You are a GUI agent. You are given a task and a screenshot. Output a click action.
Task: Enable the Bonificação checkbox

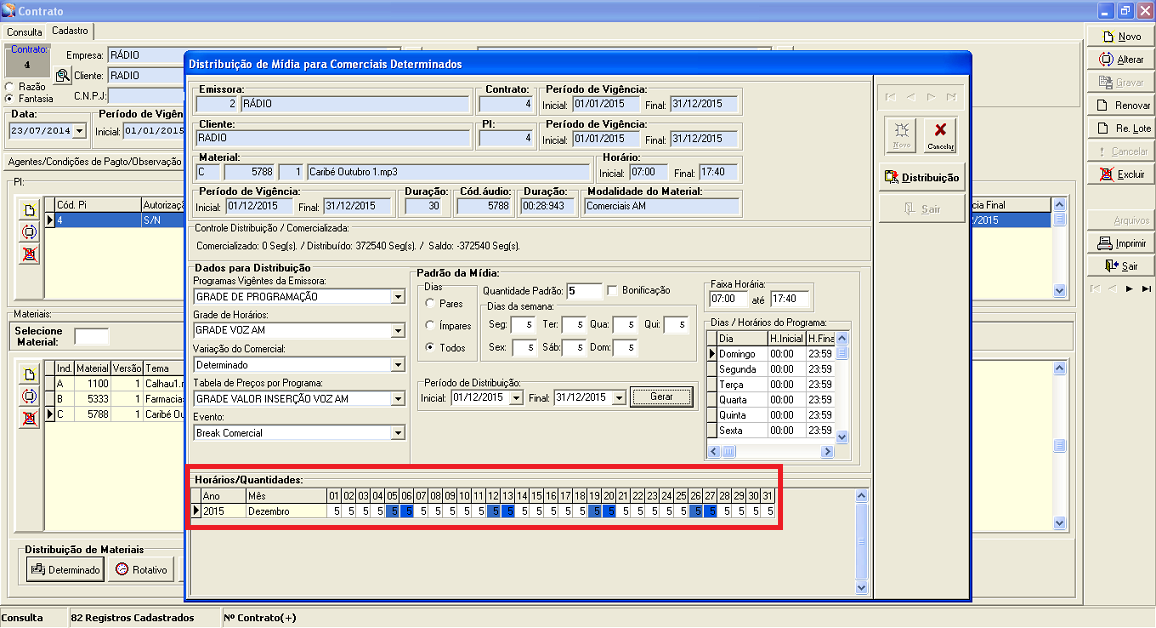pyautogui.click(x=613, y=290)
